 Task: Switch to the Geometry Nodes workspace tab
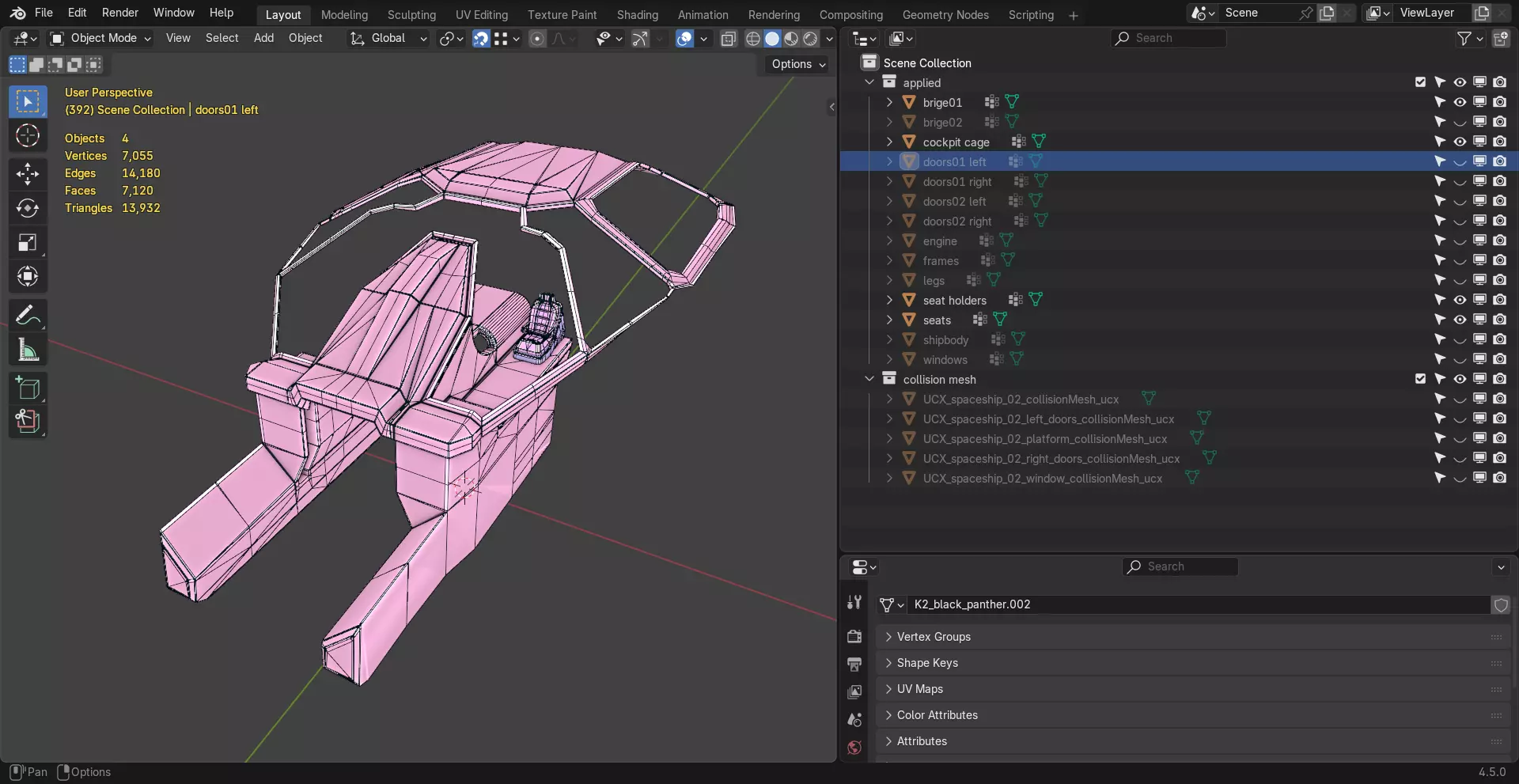pos(945,15)
